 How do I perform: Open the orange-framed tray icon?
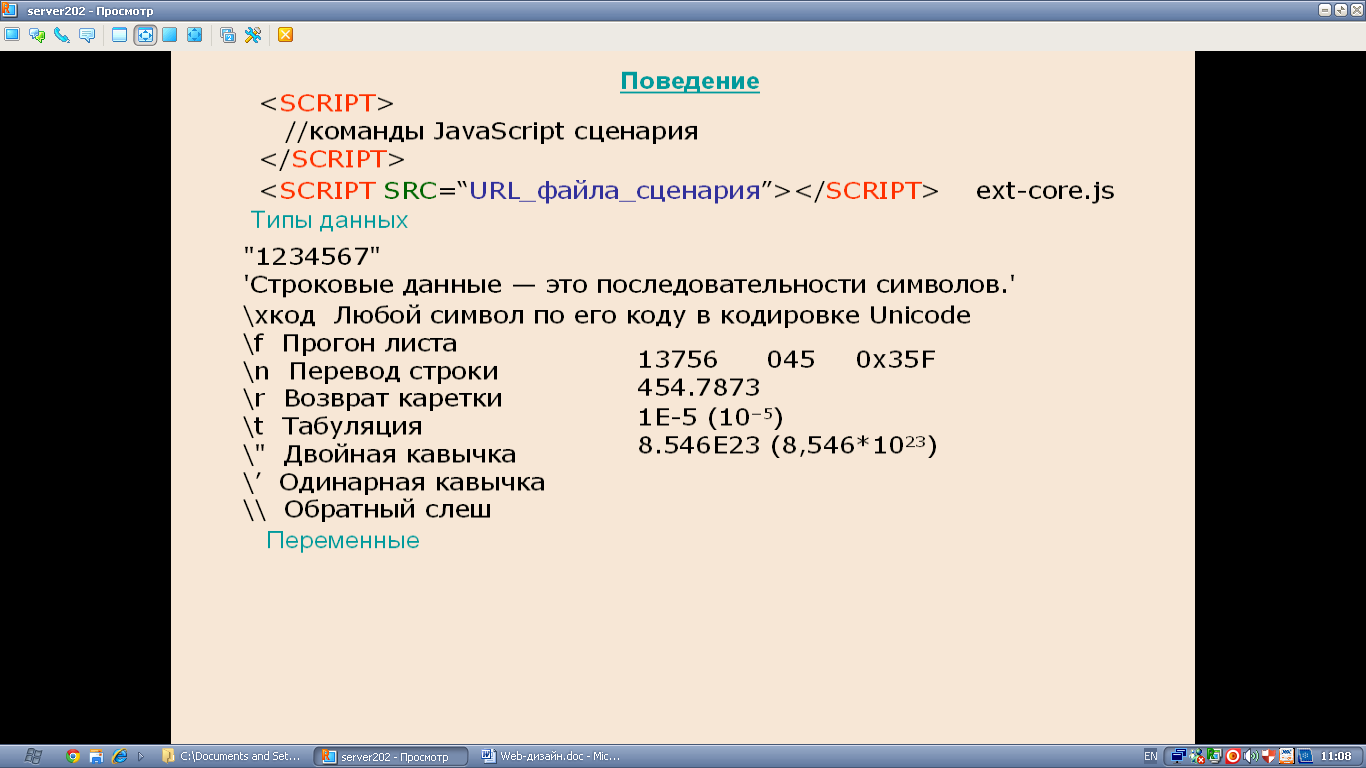pos(1286,756)
